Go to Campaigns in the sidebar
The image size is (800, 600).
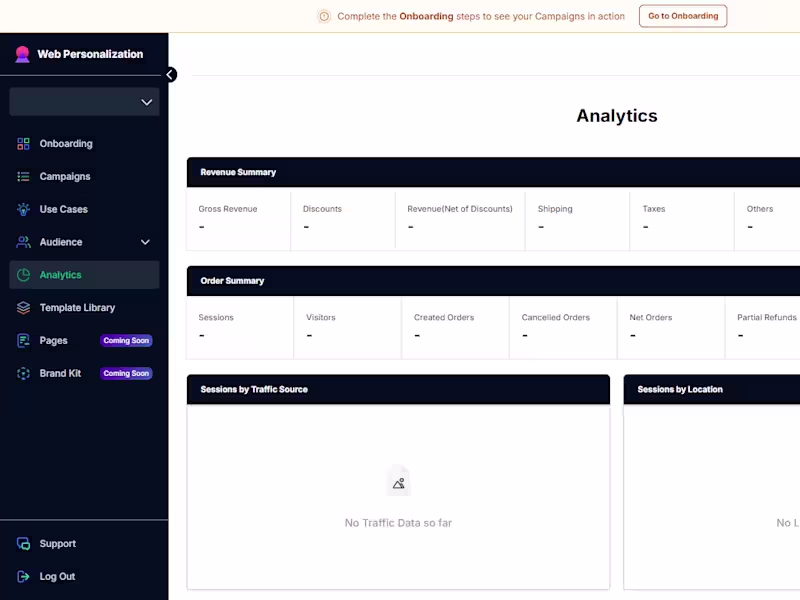pyautogui.click(x=84, y=177)
